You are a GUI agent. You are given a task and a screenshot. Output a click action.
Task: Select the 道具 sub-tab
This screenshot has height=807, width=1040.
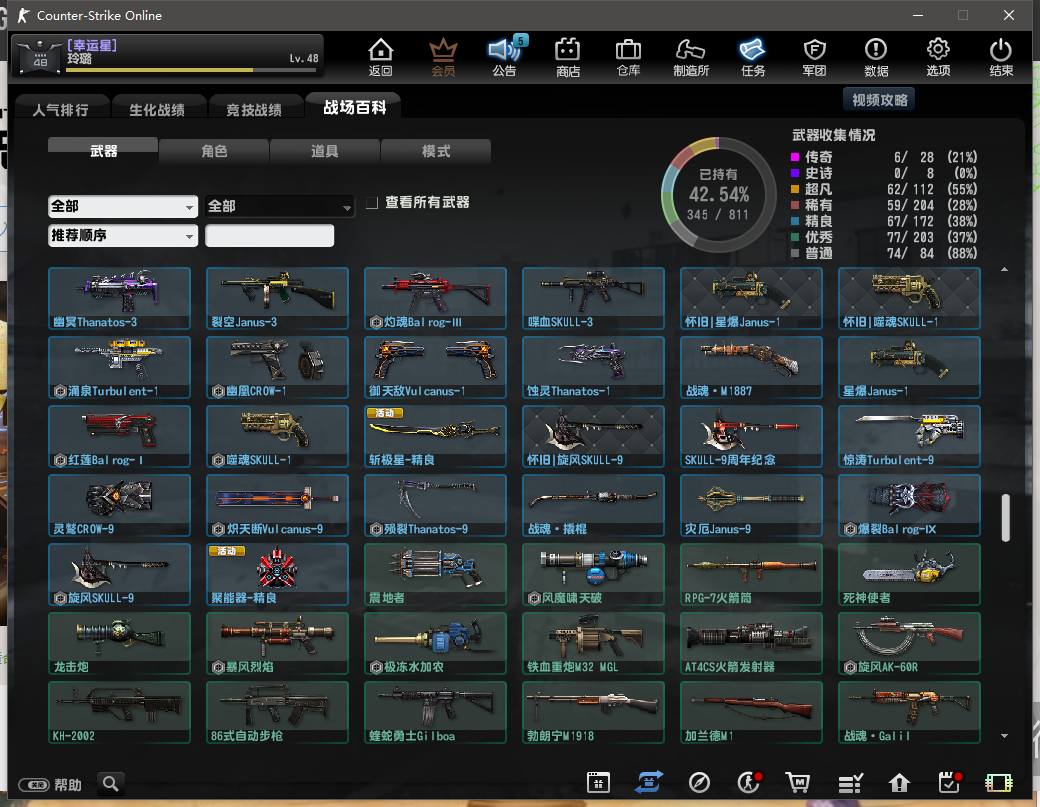point(324,151)
